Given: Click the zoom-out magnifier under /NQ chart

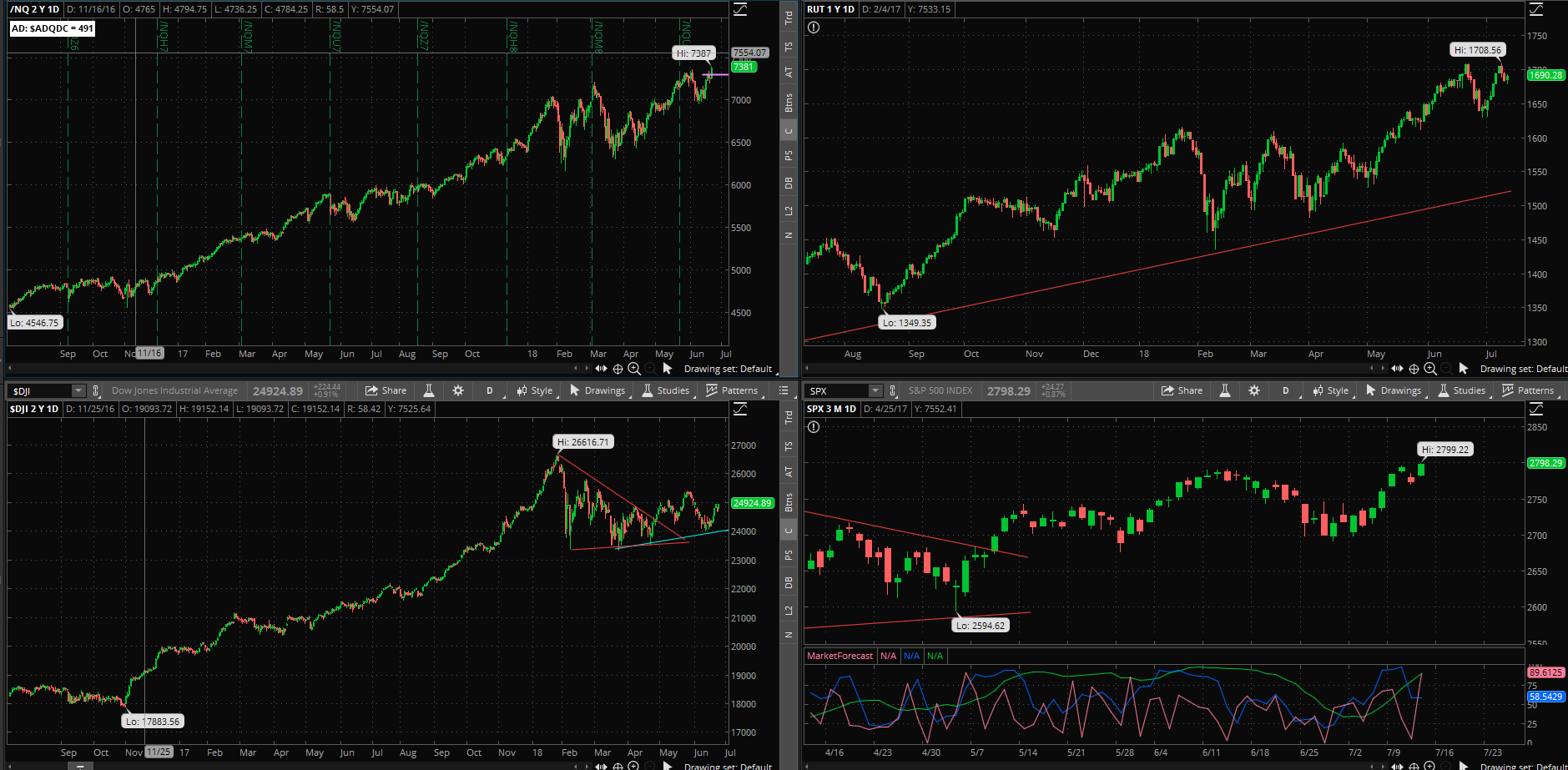Looking at the screenshot, I should [650, 369].
